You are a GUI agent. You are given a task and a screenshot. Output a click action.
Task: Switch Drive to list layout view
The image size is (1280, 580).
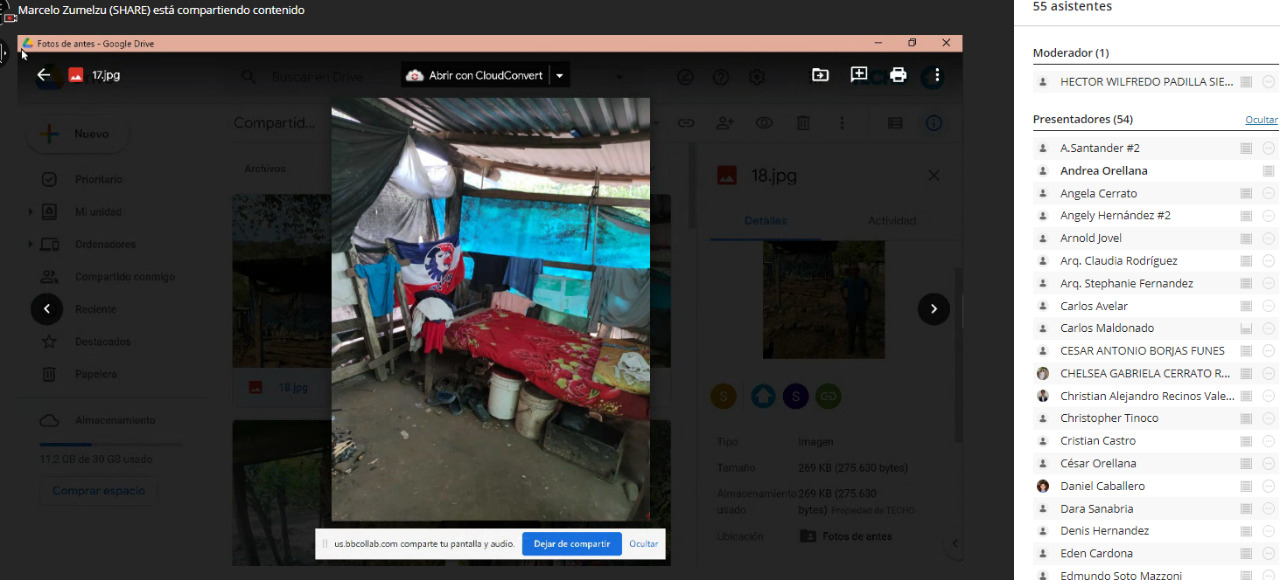[895, 123]
